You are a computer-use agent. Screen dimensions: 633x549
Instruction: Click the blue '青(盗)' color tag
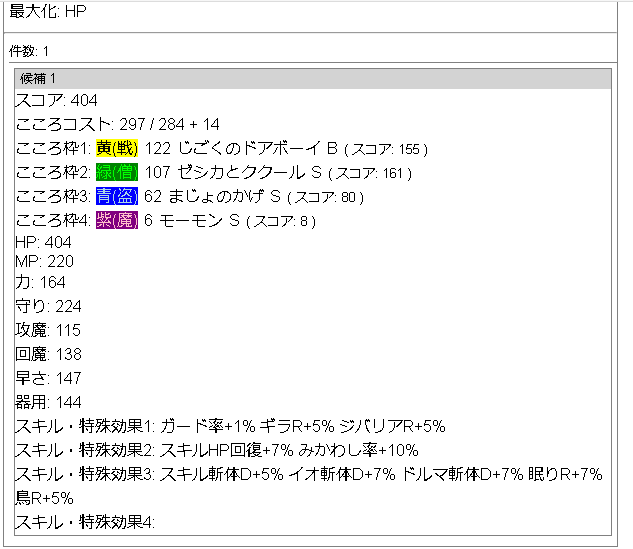[117, 197]
